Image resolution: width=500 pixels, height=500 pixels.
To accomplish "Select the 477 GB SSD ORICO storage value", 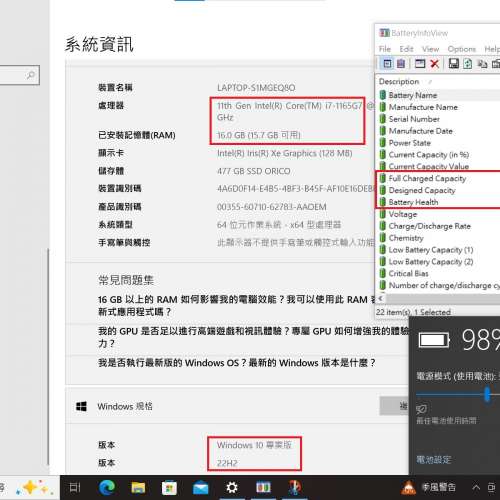I will click(x=254, y=171).
